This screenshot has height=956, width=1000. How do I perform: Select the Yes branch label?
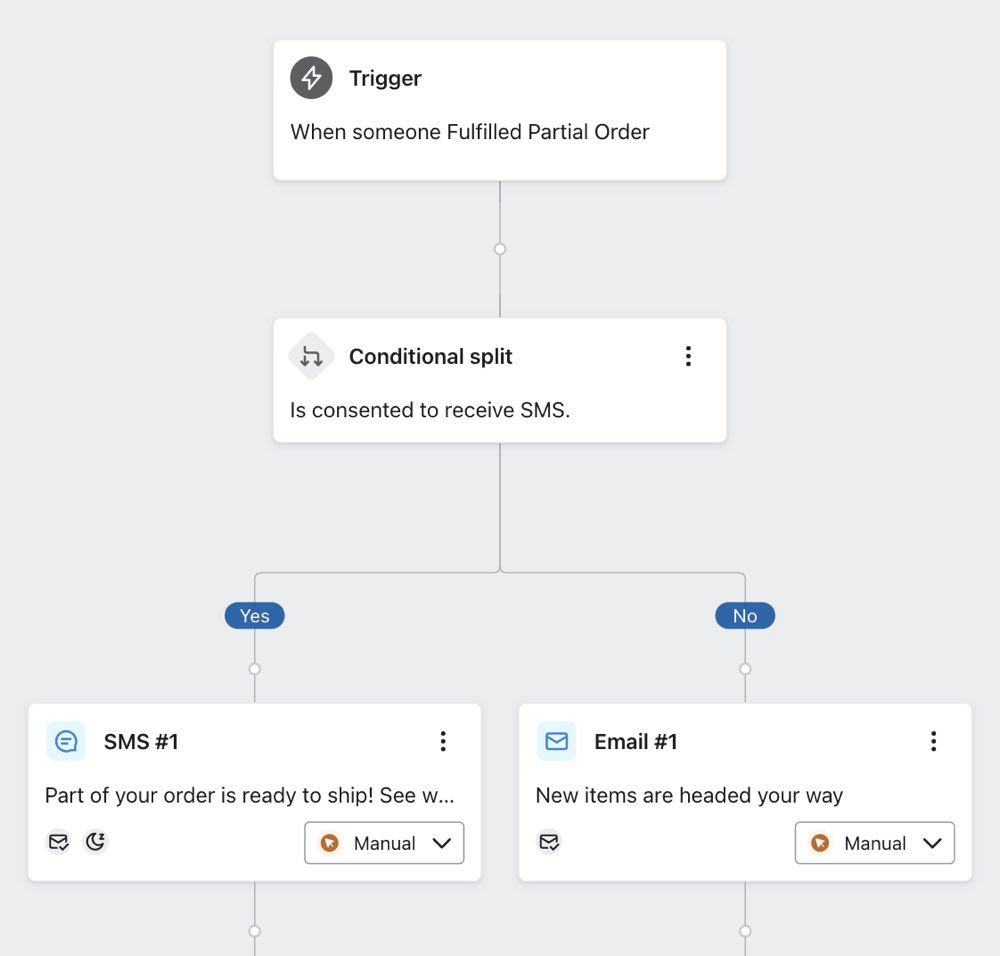pos(254,615)
